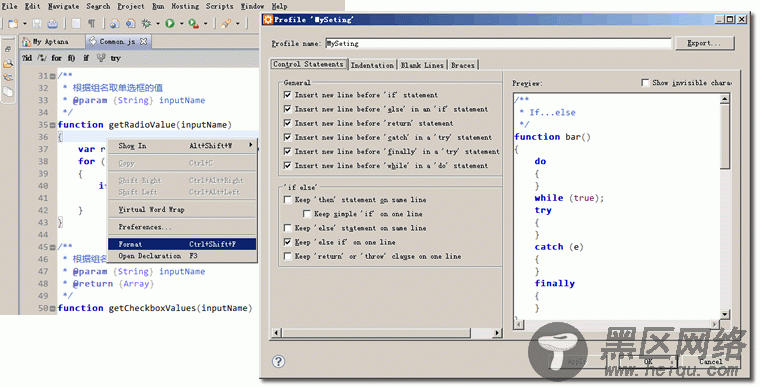The width and height of the screenshot is (760, 387).
Task: Choose Format from the context menu
Action: click(x=182, y=244)
